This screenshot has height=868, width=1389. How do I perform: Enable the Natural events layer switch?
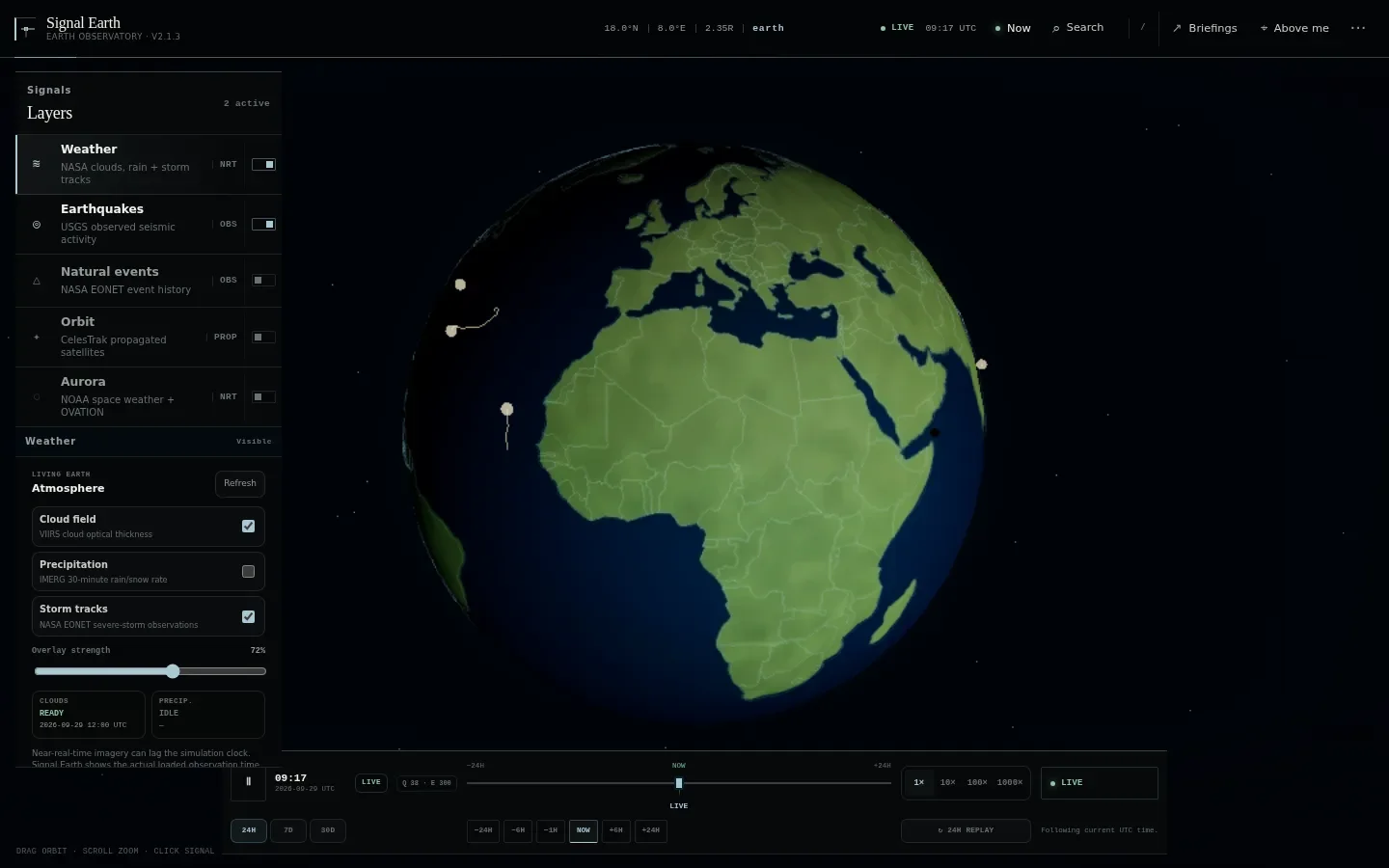point(263,281)
